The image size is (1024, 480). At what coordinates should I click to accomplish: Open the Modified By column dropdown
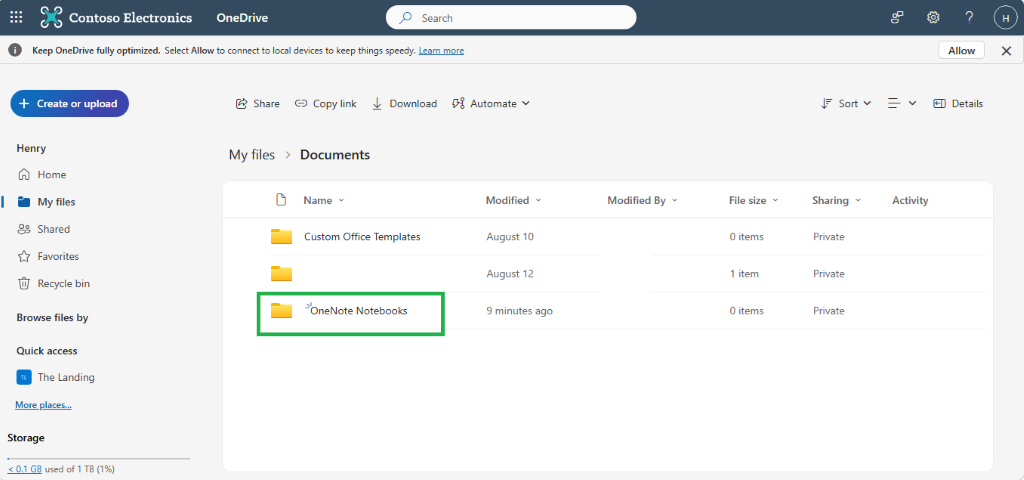click(x=675, y=200)
